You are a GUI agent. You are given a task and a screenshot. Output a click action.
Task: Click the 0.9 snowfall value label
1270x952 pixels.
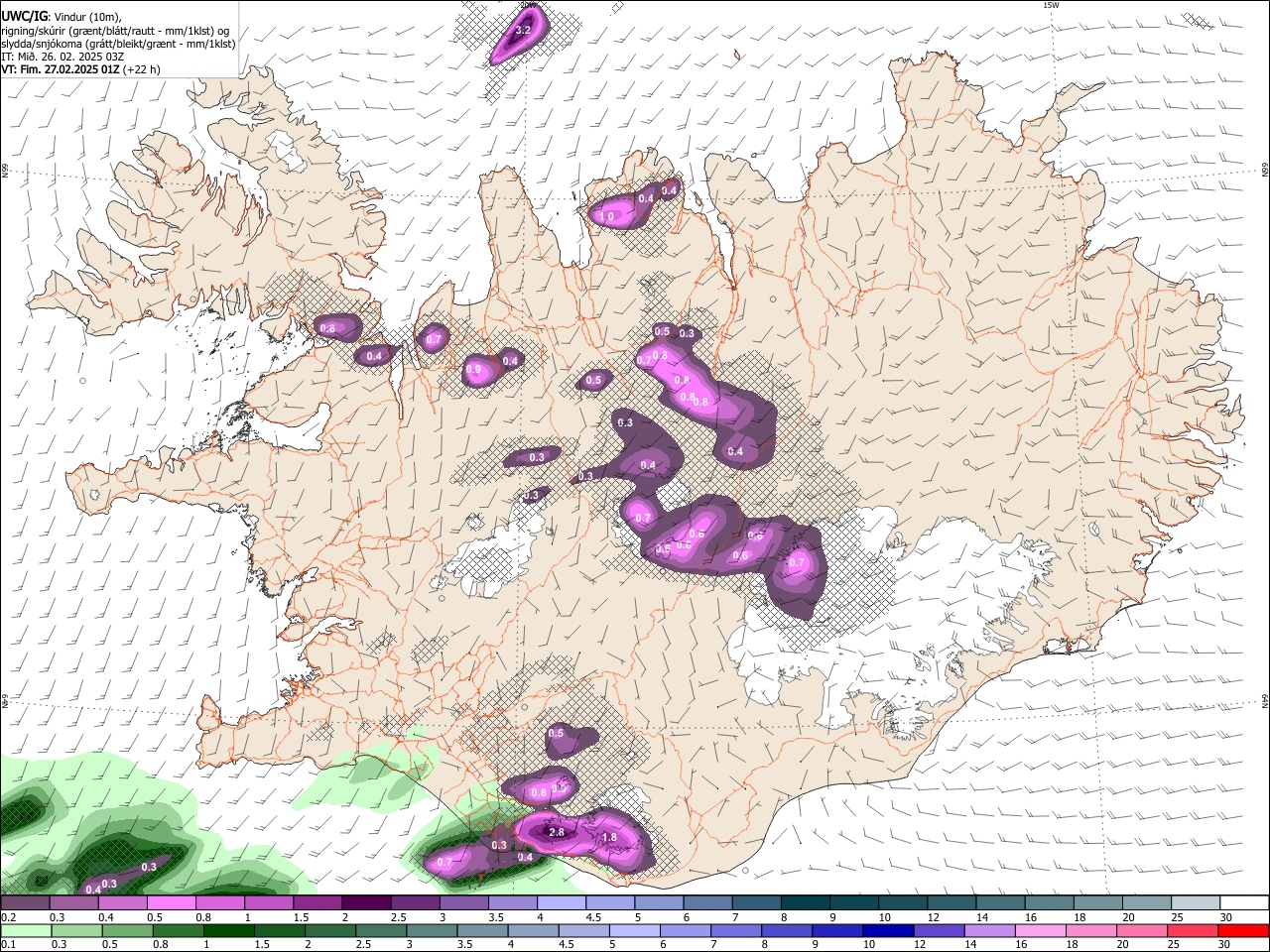[473, 369]
